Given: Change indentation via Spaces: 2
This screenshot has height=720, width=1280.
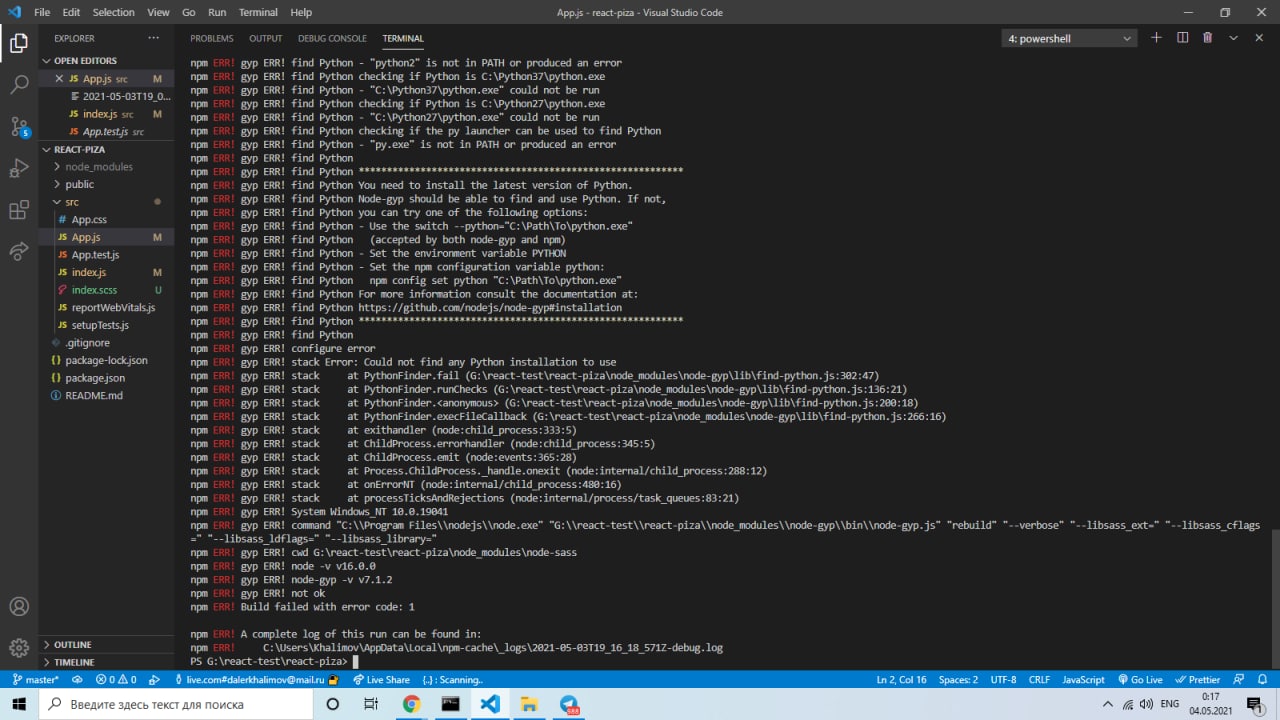Looking at the screenshot, I should (958, 679).
